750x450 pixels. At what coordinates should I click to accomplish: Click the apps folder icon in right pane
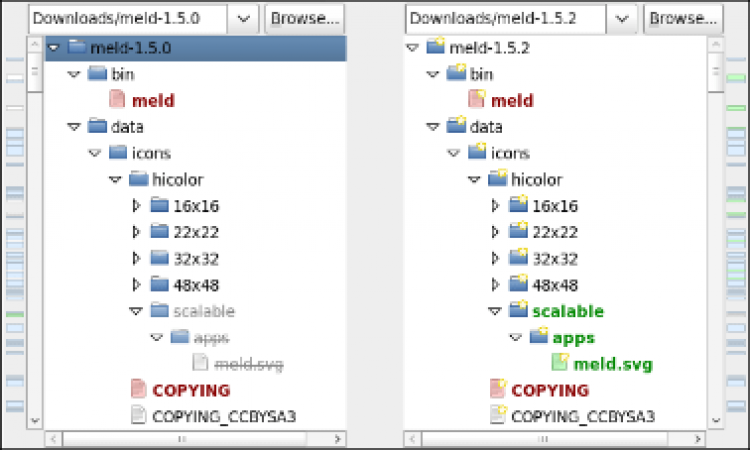click(x=539, y=336)
